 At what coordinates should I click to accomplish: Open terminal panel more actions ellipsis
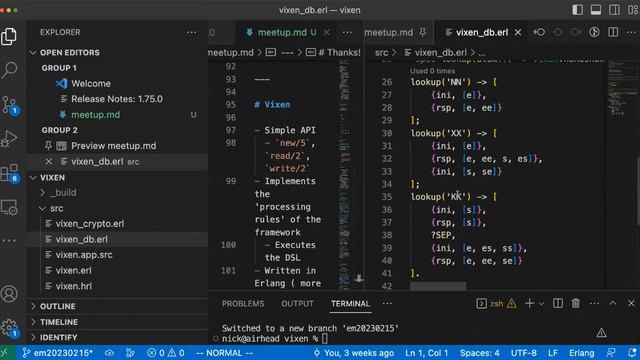pos(594,303)
